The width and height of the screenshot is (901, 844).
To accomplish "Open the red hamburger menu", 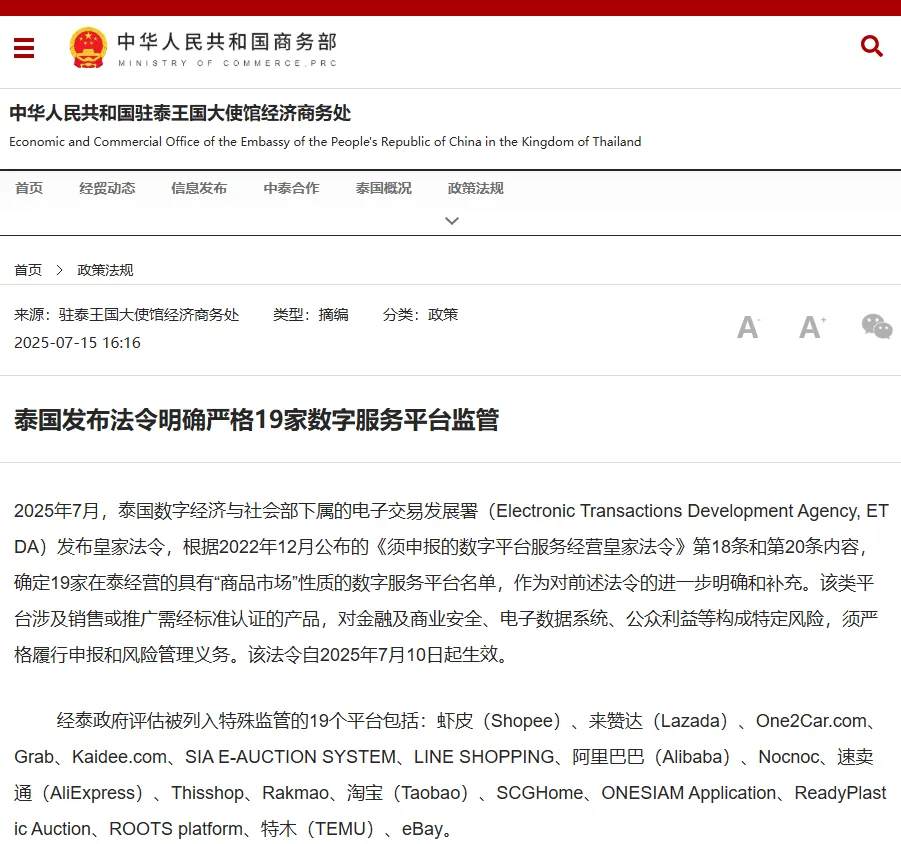I will pos(24,48).
